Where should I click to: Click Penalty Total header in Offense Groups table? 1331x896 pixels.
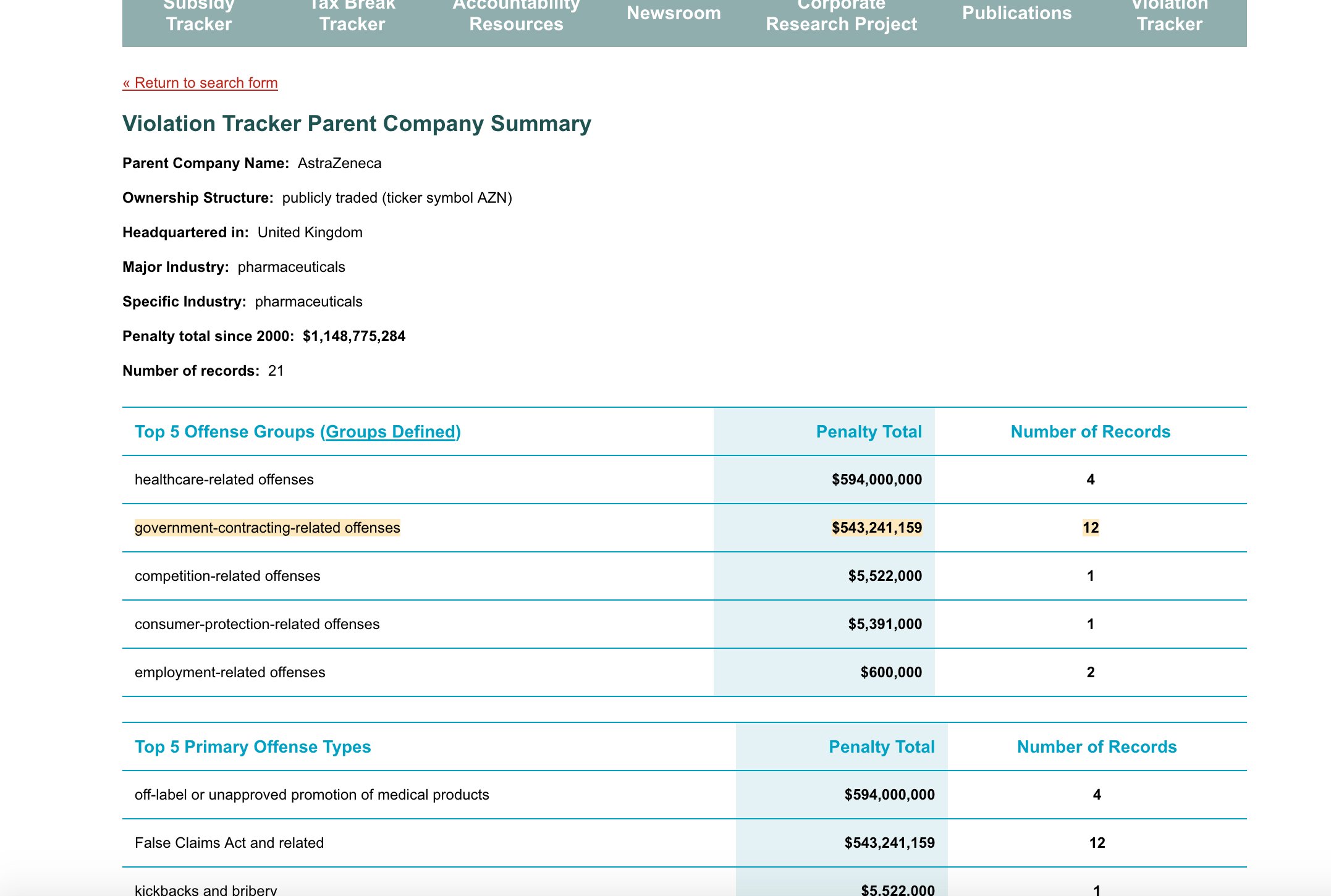[869, 431]
